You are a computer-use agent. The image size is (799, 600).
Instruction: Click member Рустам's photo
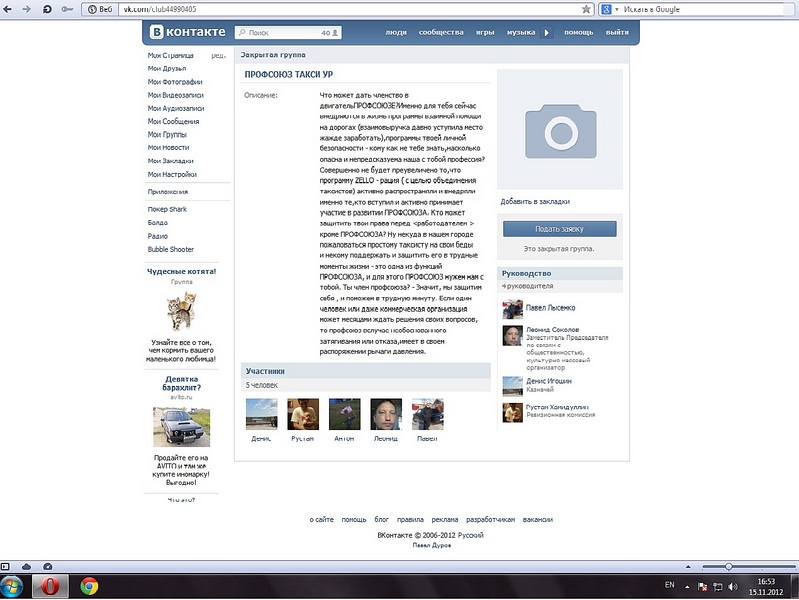[303, 414]
